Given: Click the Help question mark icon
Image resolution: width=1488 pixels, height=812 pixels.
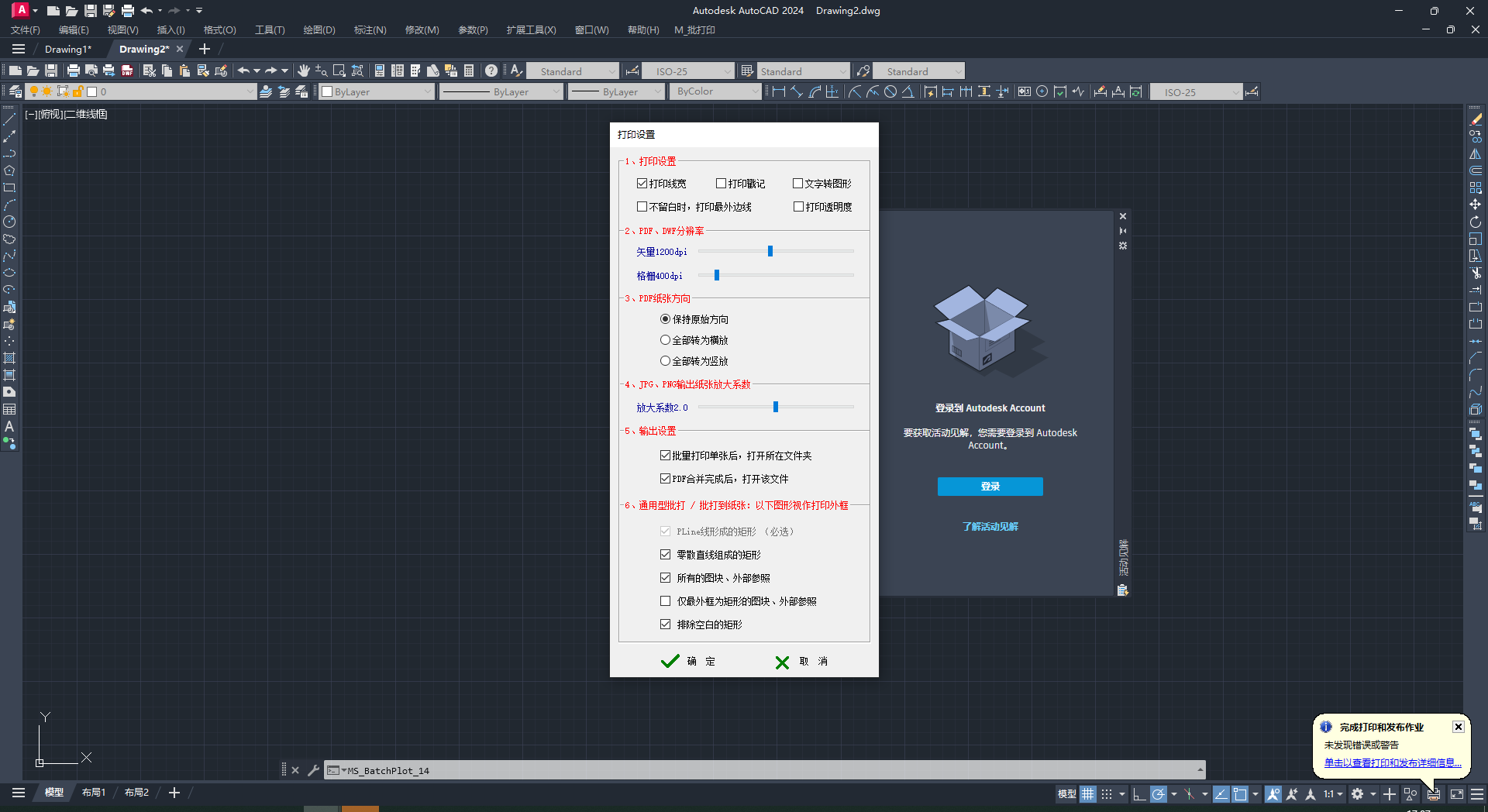Looking at the screenshot, I should [x=491, y=71].
